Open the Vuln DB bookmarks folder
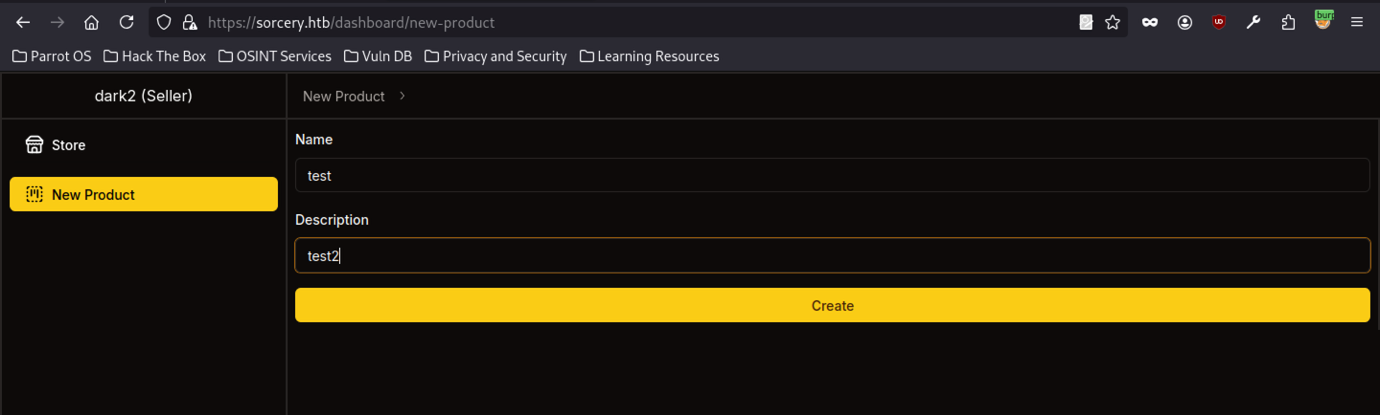The width and height of the screenshot is (1380, 415). [377, 56]
